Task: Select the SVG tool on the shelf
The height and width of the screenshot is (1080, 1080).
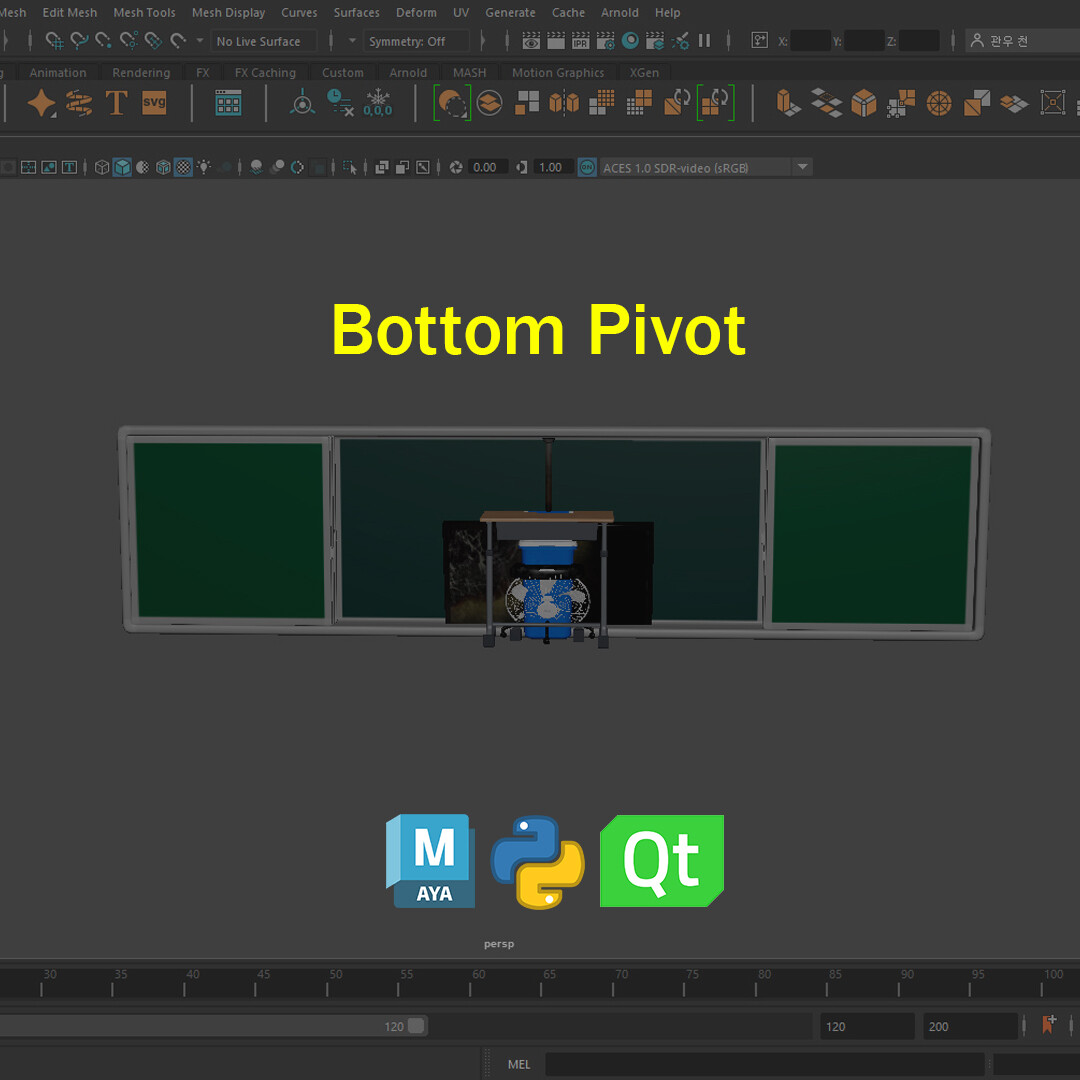Action: point(152,102)
